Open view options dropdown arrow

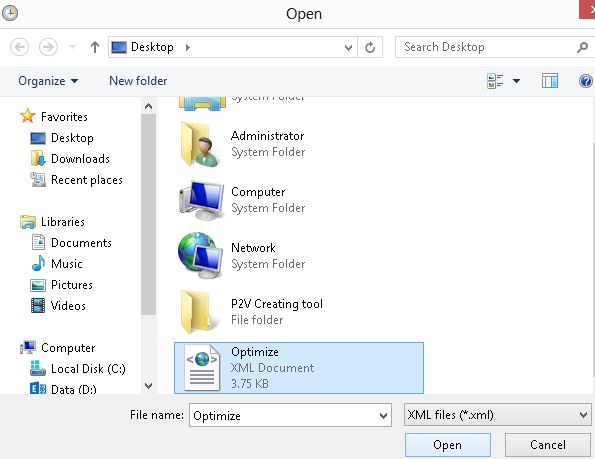pos(516,81)
